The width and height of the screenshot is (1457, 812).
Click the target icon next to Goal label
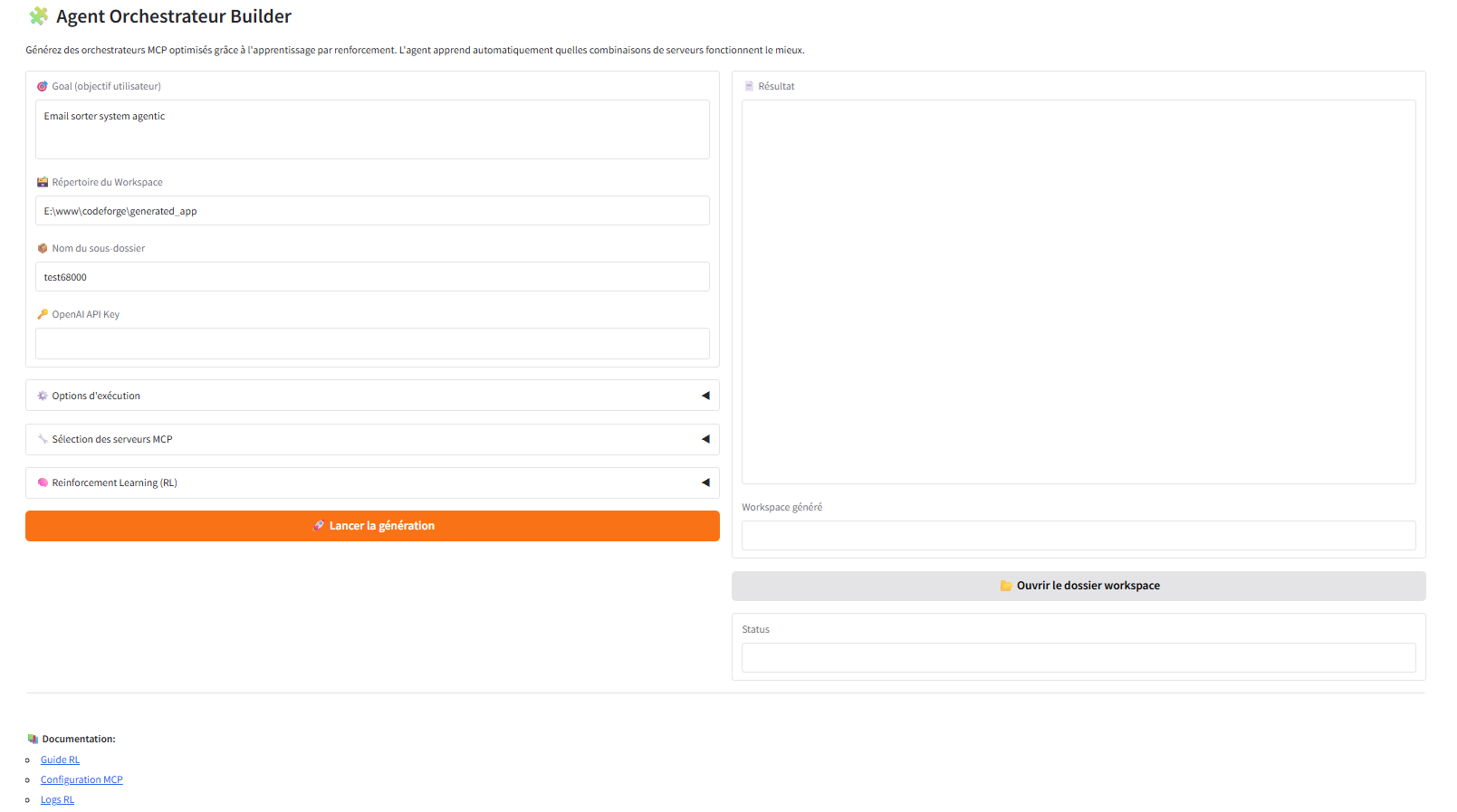tap(42, 86)
